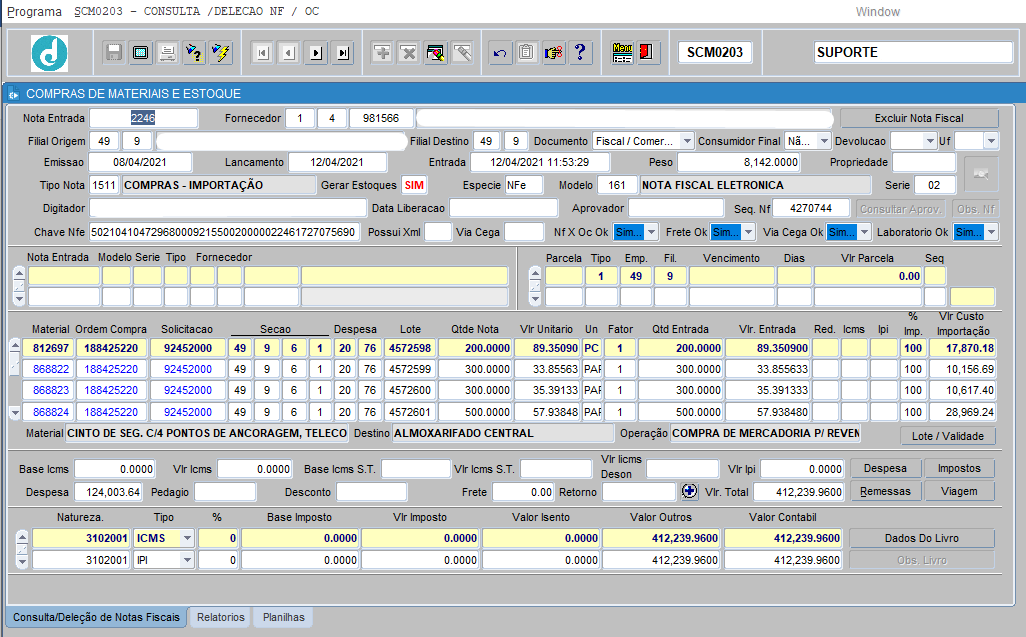Click the up arrow of the Parcela grid scrollbar
The image size is (1026, 637).
coord(535,273)
